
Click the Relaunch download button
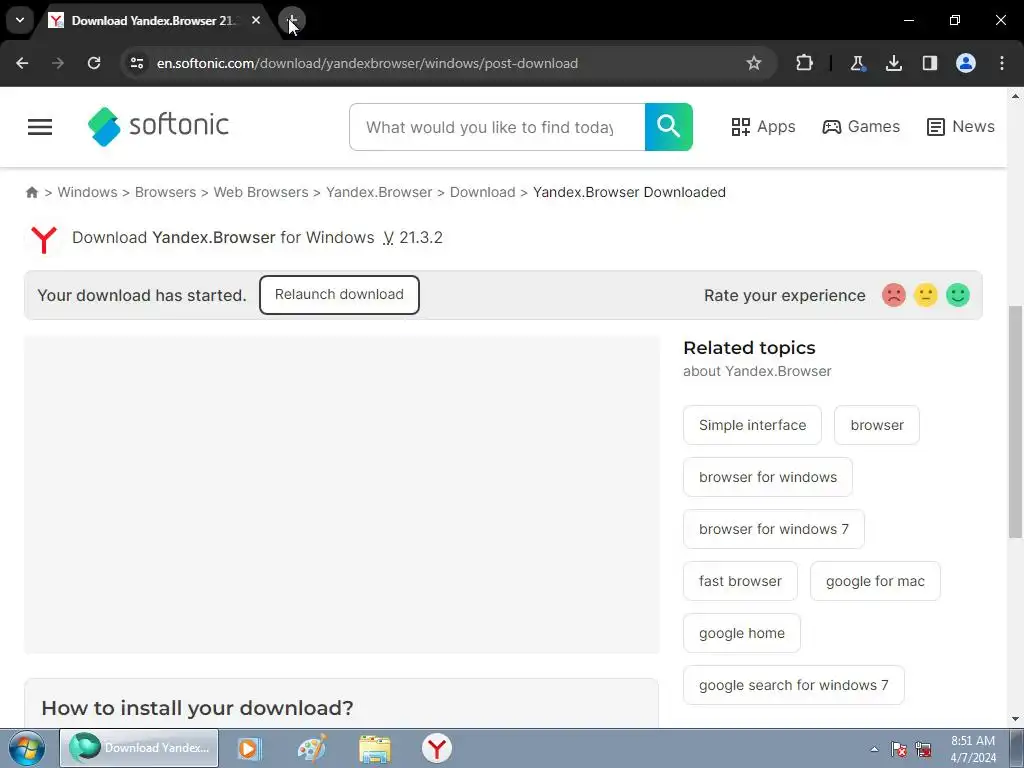coord(339,295)
